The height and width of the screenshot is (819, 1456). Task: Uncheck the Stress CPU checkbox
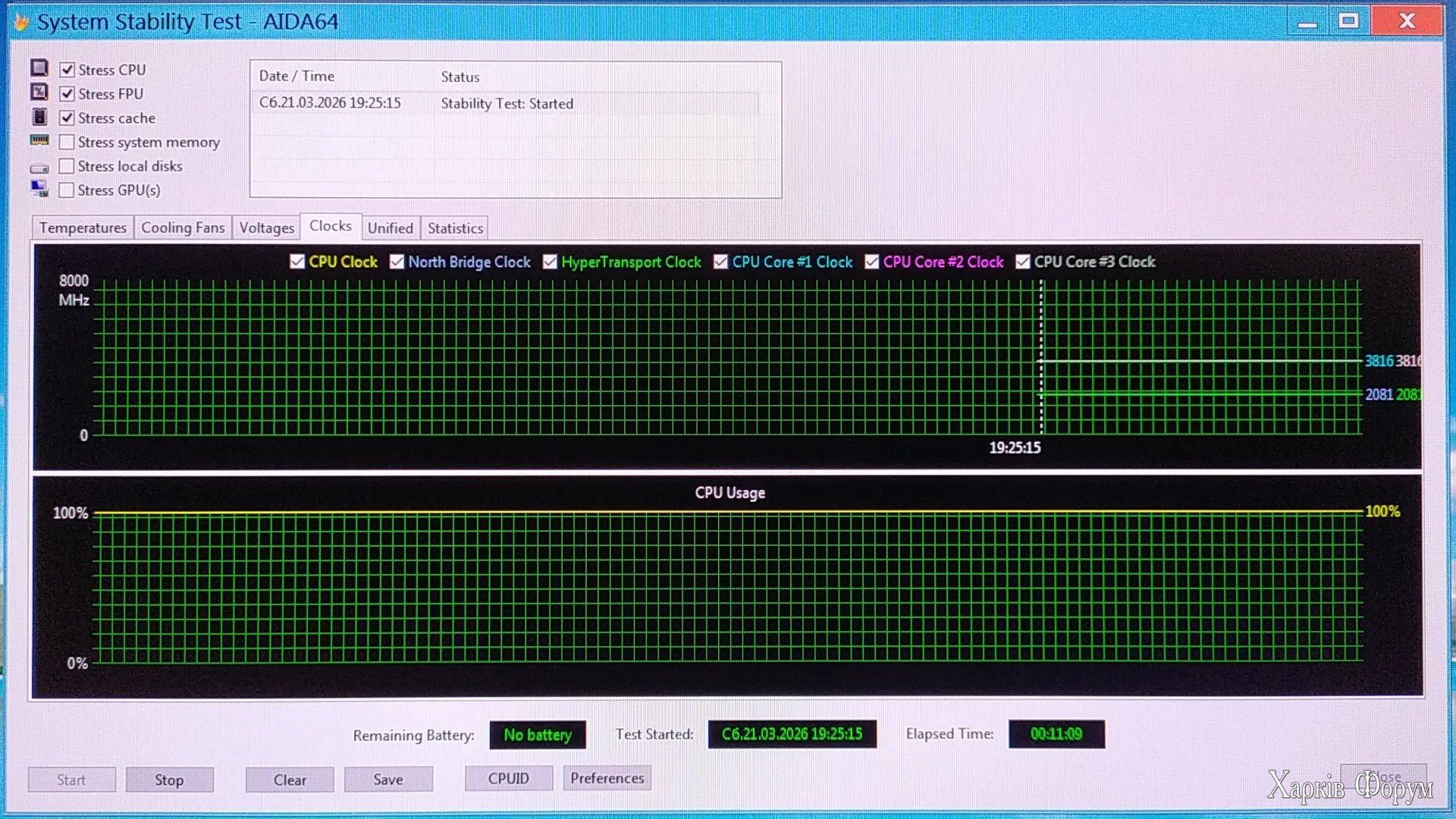coord(67,70)
